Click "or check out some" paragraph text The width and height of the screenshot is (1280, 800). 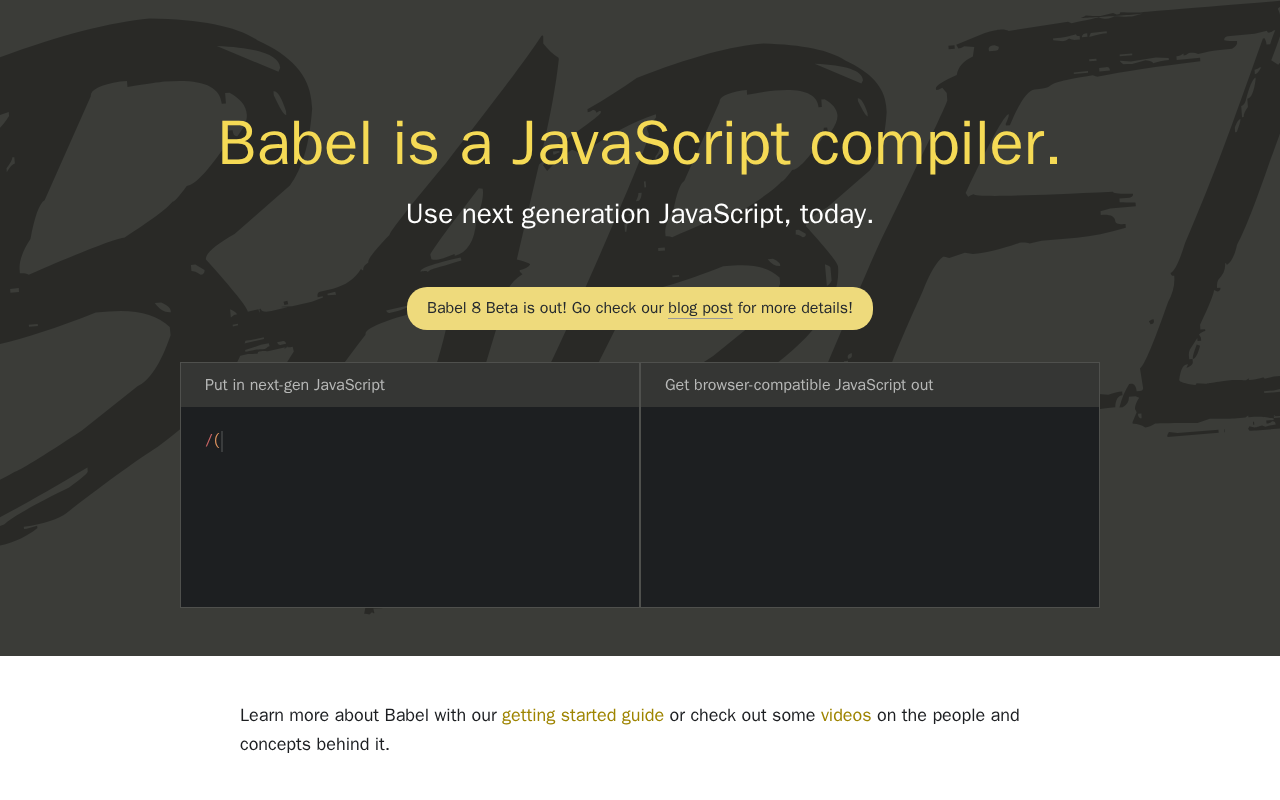click(742, 715)
